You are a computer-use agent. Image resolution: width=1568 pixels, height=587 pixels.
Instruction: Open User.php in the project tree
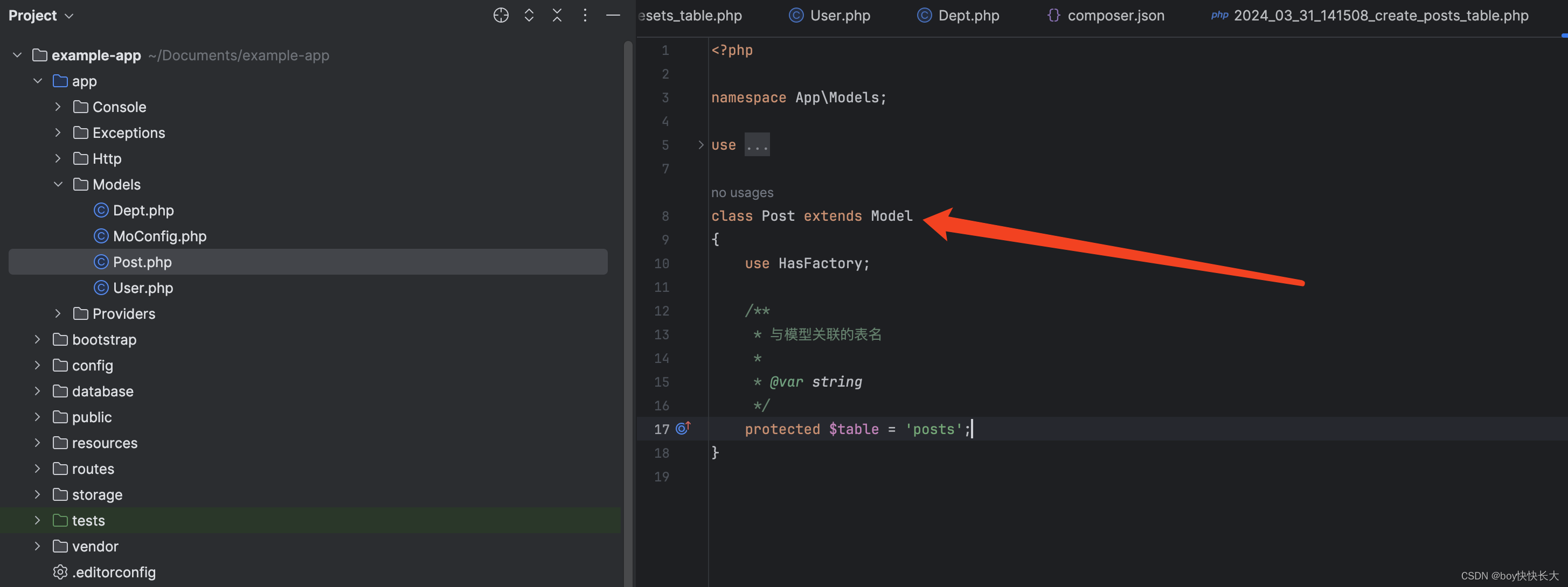(143, 288)
